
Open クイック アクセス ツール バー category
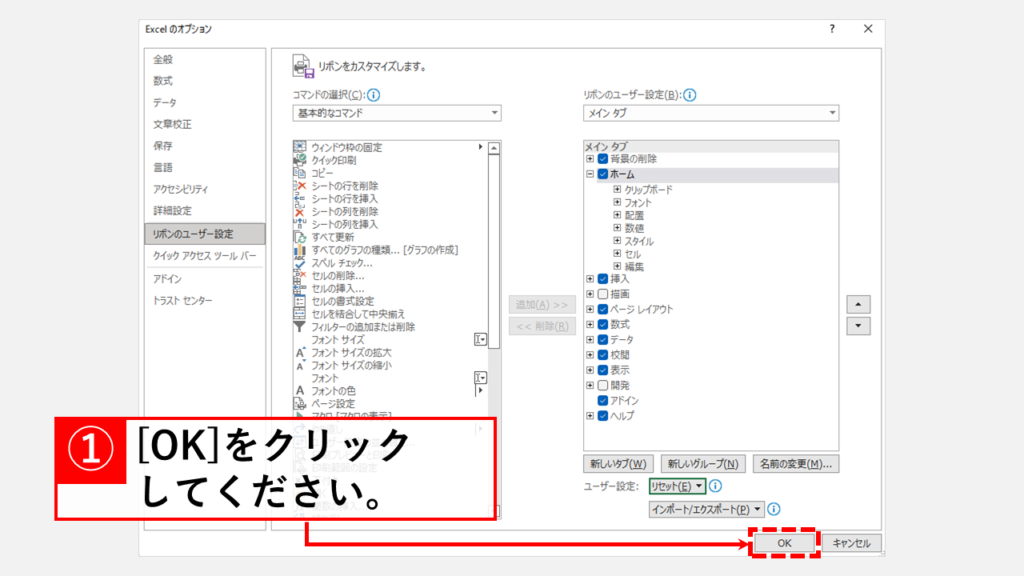click(x=204, y=256)
